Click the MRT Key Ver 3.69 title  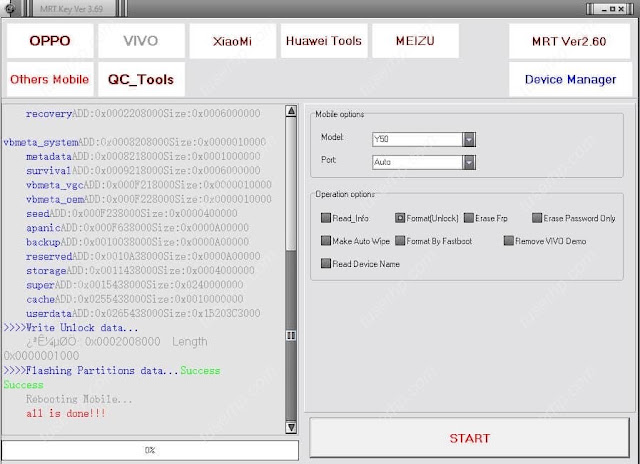[71, 9]
